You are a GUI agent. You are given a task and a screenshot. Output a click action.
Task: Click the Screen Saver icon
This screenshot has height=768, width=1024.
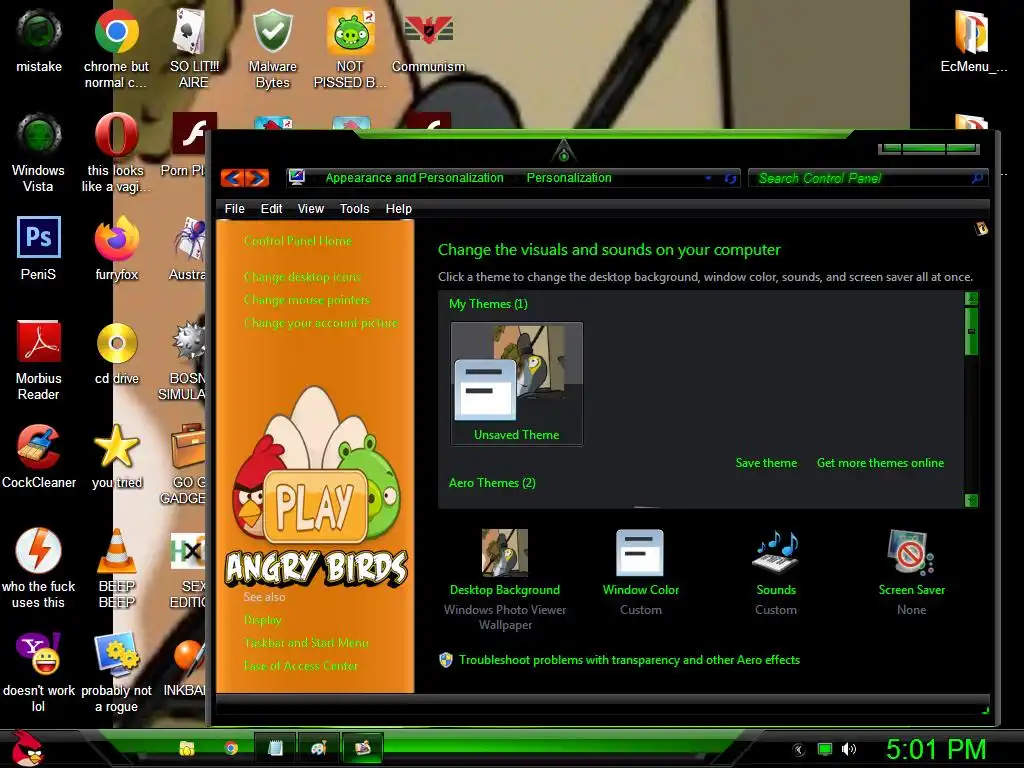pyautogui.click(x=911, y=552)
